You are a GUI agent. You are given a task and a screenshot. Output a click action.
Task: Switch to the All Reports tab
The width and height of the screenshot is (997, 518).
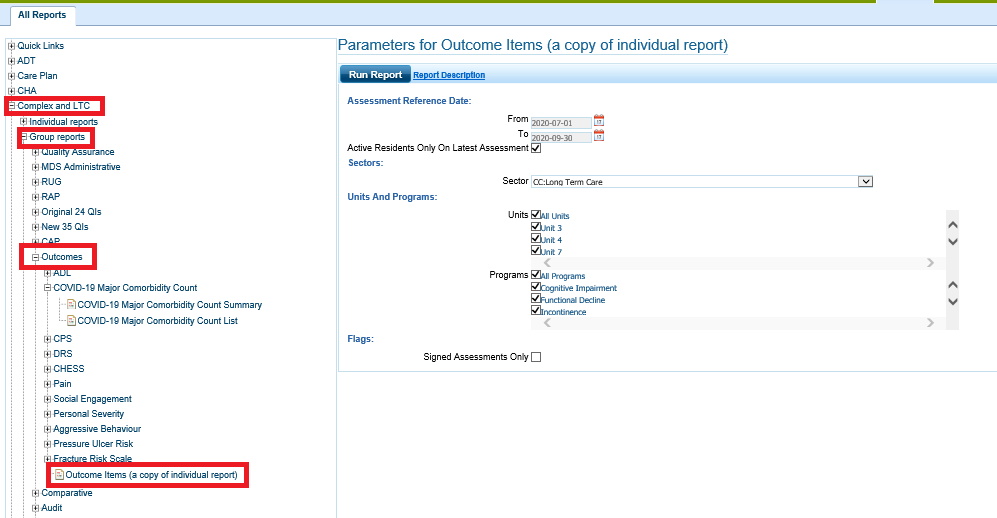[x=42, y=15]
